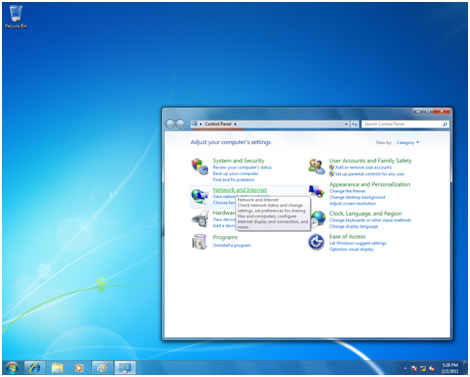Screen dimensions: 470x377
Task: Open the View by Category dropdown
Action: point(408,143)
